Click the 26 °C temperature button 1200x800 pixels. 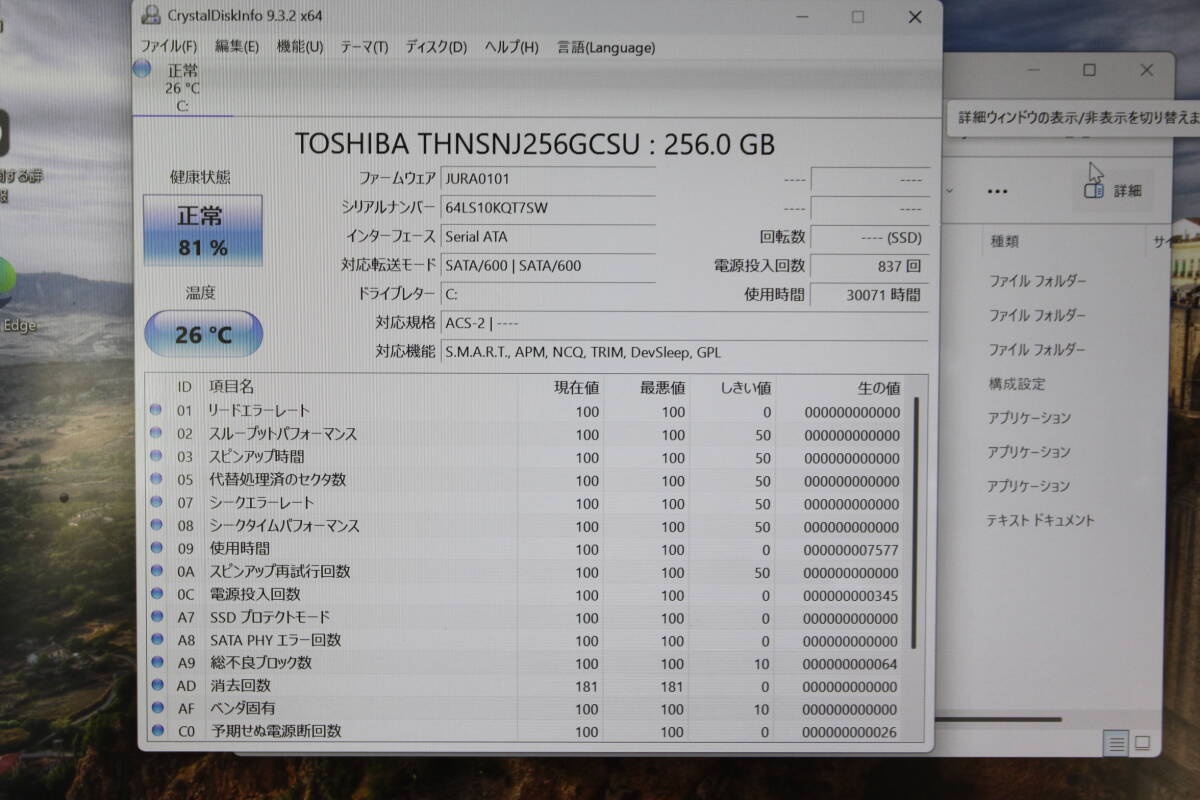point(203,334)
